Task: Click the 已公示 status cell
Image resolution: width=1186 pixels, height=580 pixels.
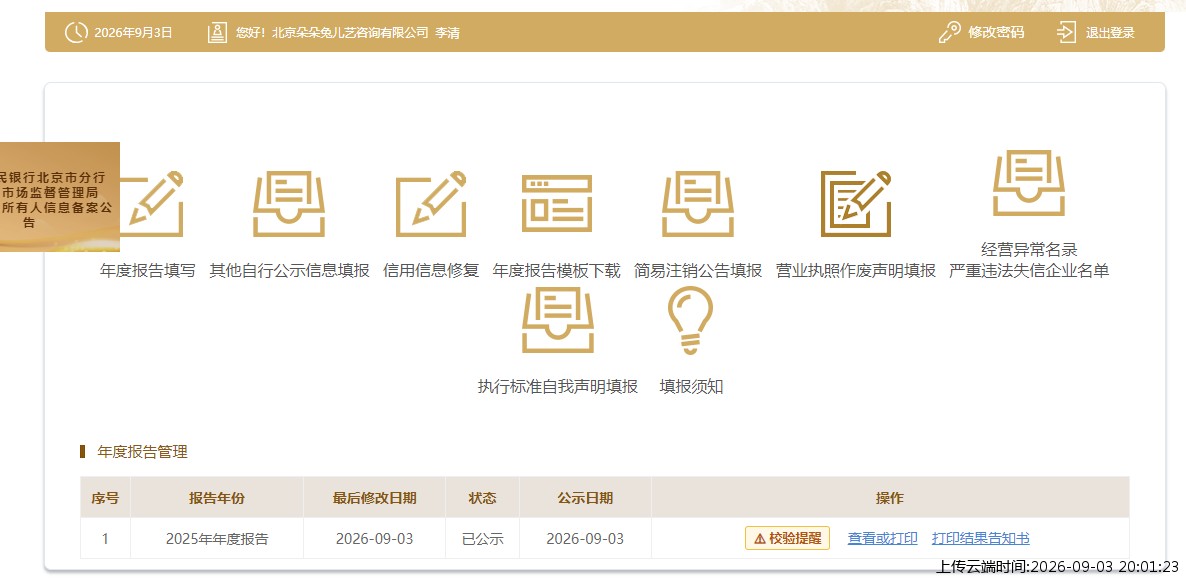Action: click(x=483, y=539)
